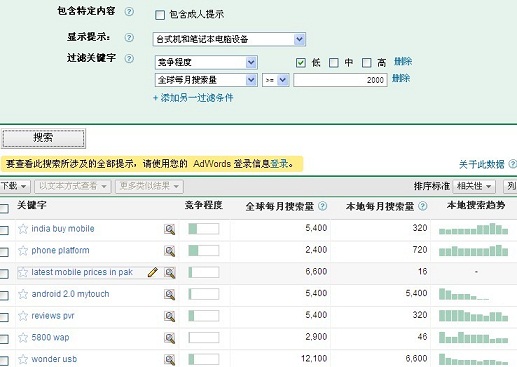517x367 pixels.
Task: Sort by 竞争程度 column header
Action: click(x=204, y=205)
